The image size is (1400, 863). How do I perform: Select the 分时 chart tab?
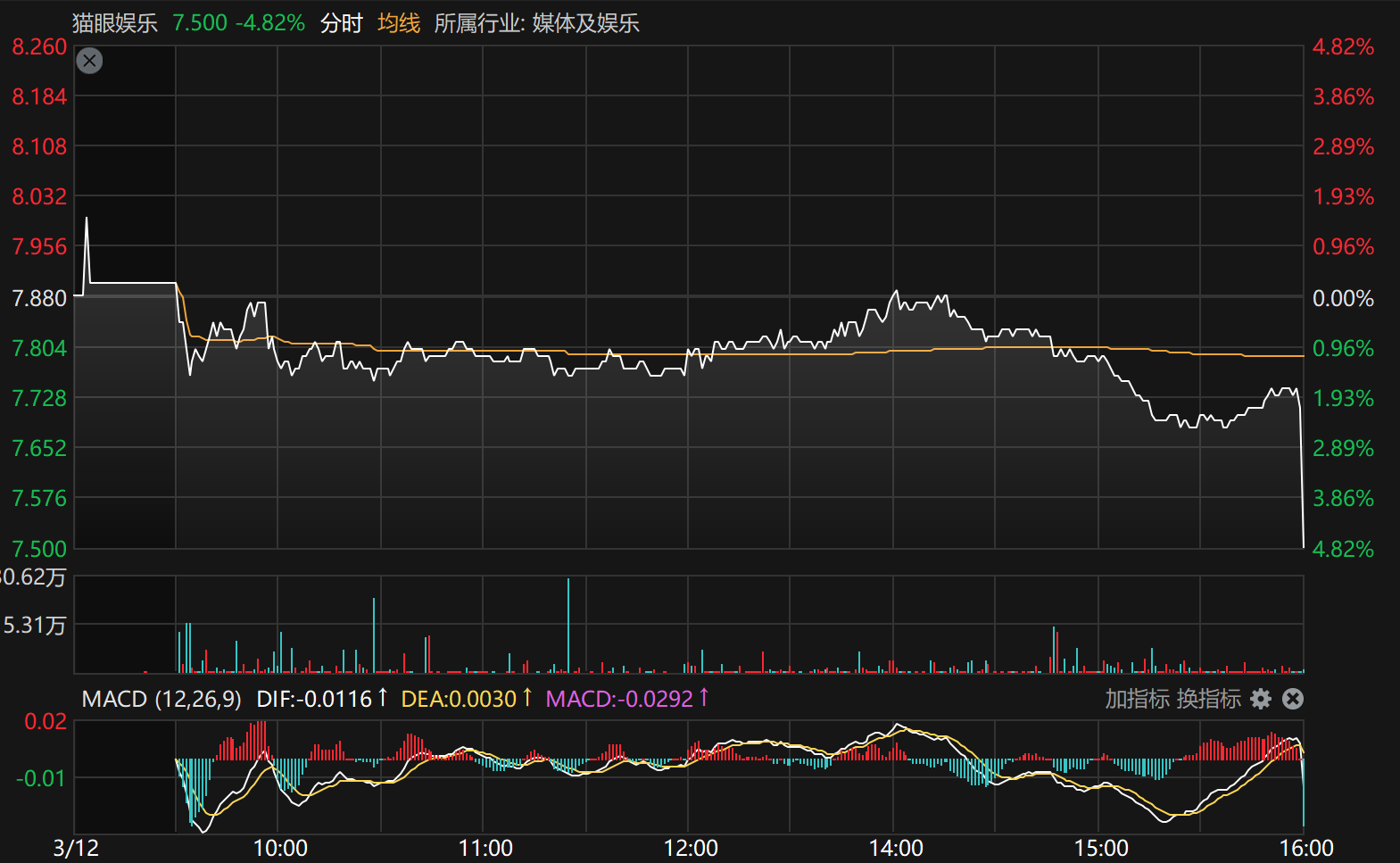[x=342, y=23]
